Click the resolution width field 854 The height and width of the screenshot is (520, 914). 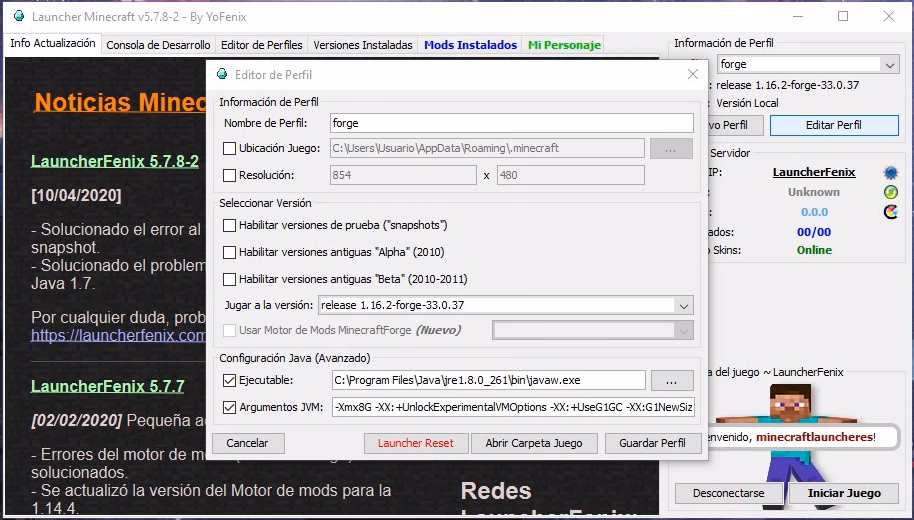403,175
